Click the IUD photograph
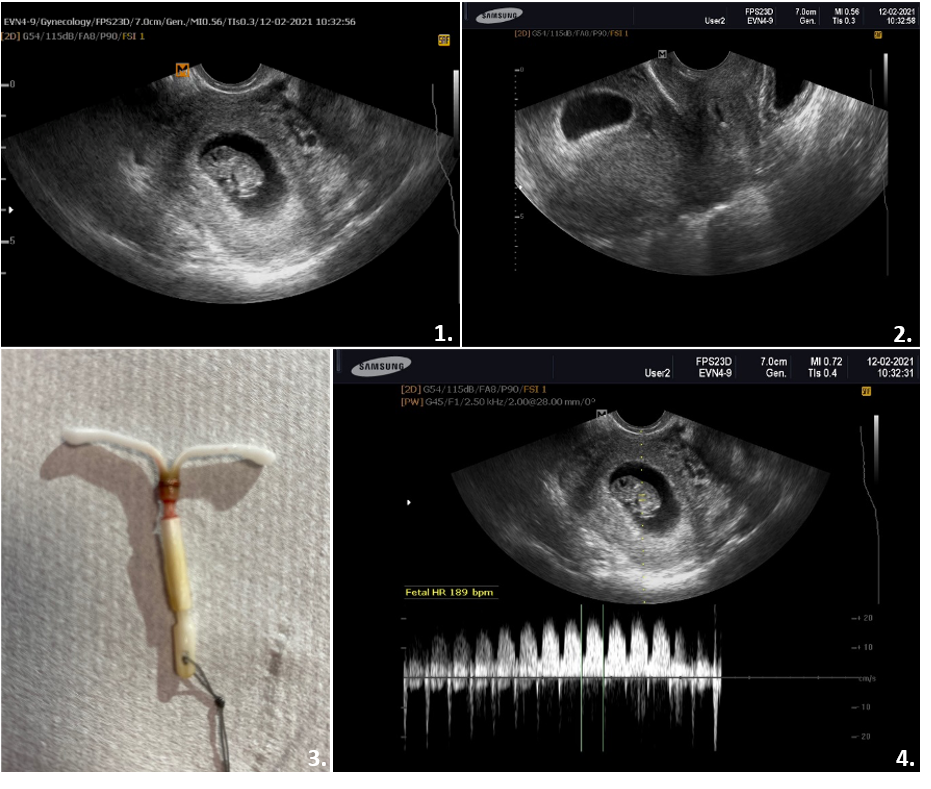Image resolution: width=931 pixels, height=789 pixels. tap(165, 560)
